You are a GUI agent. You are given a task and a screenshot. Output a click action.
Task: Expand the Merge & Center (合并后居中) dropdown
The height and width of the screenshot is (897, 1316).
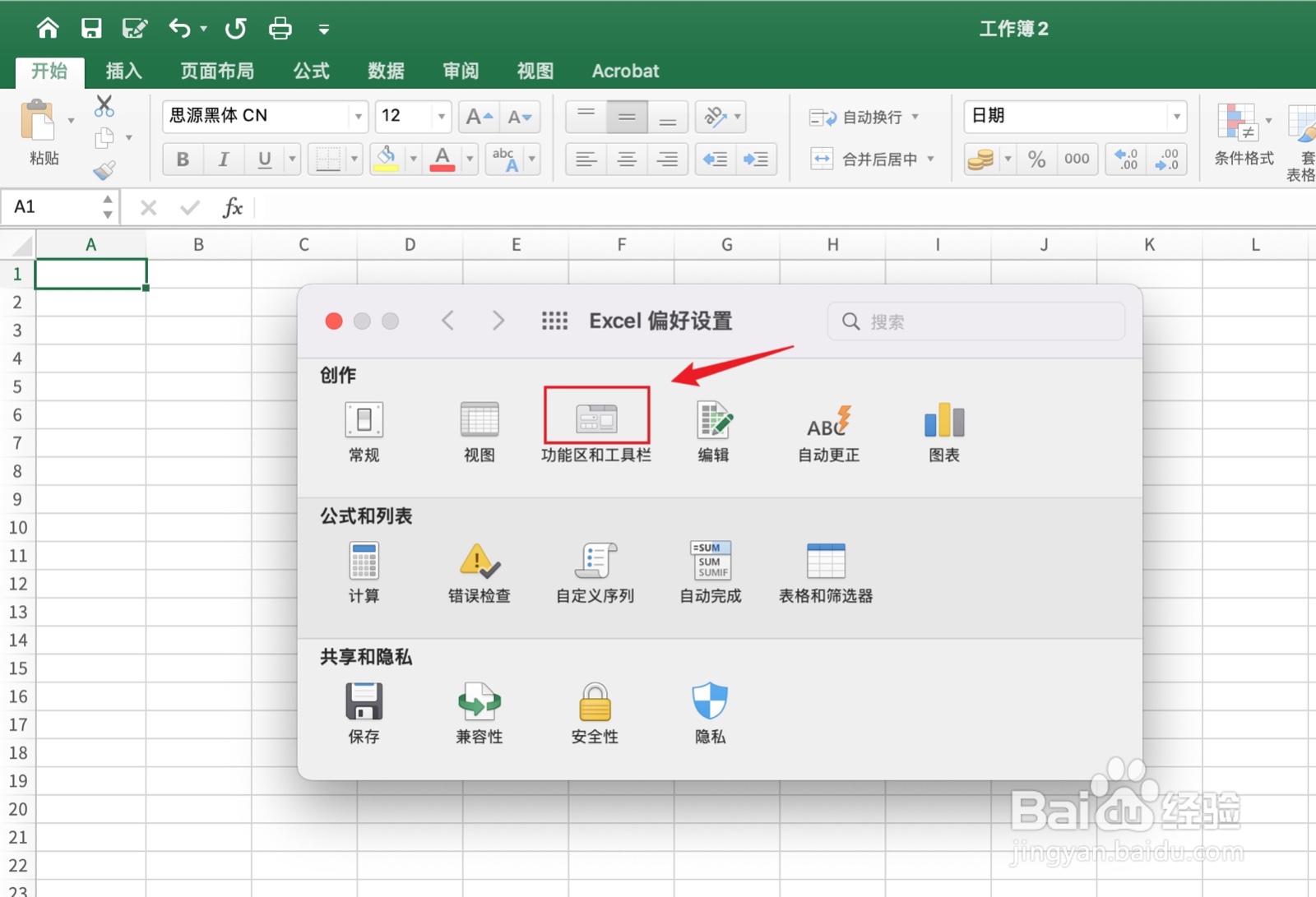coord(931,159)
